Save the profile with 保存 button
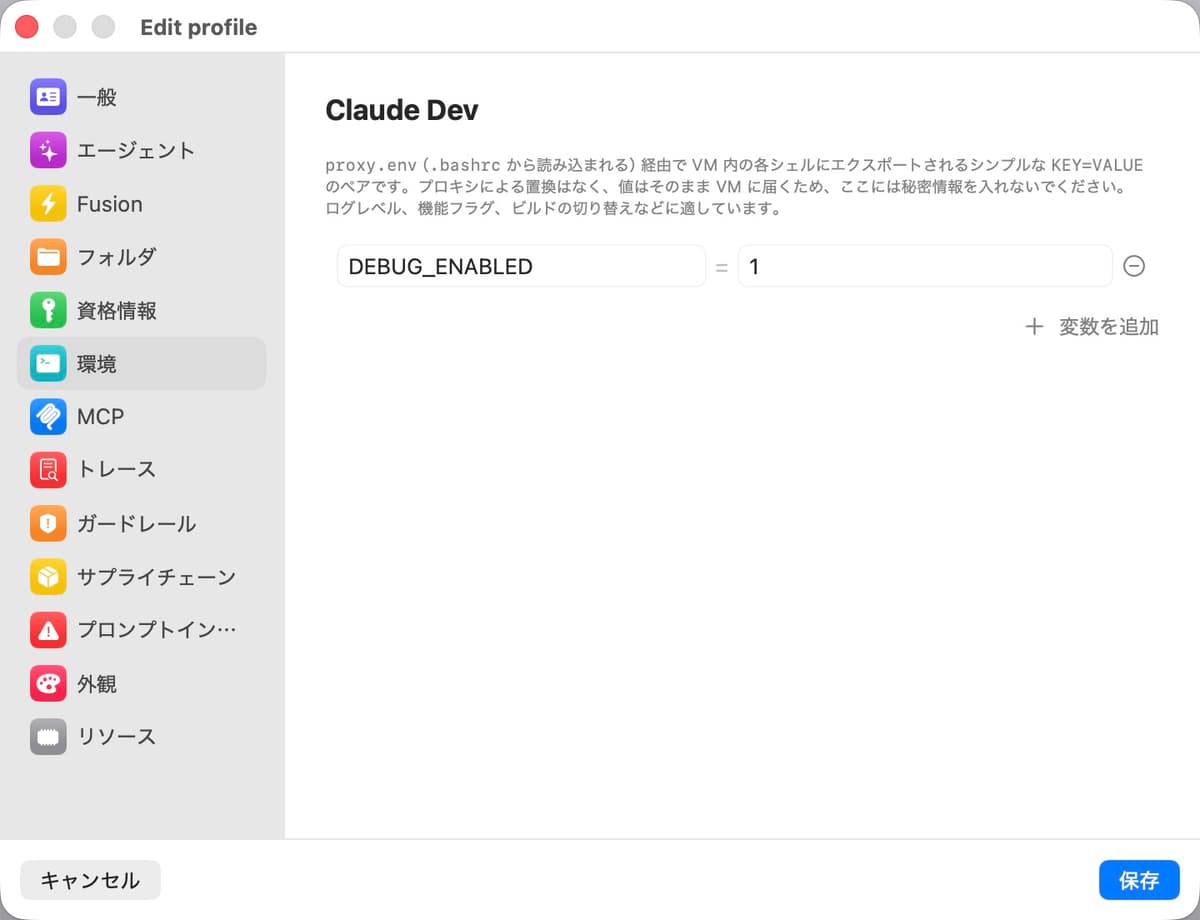This screenshot has width=1200, height=920. (x=1139, y=880)
